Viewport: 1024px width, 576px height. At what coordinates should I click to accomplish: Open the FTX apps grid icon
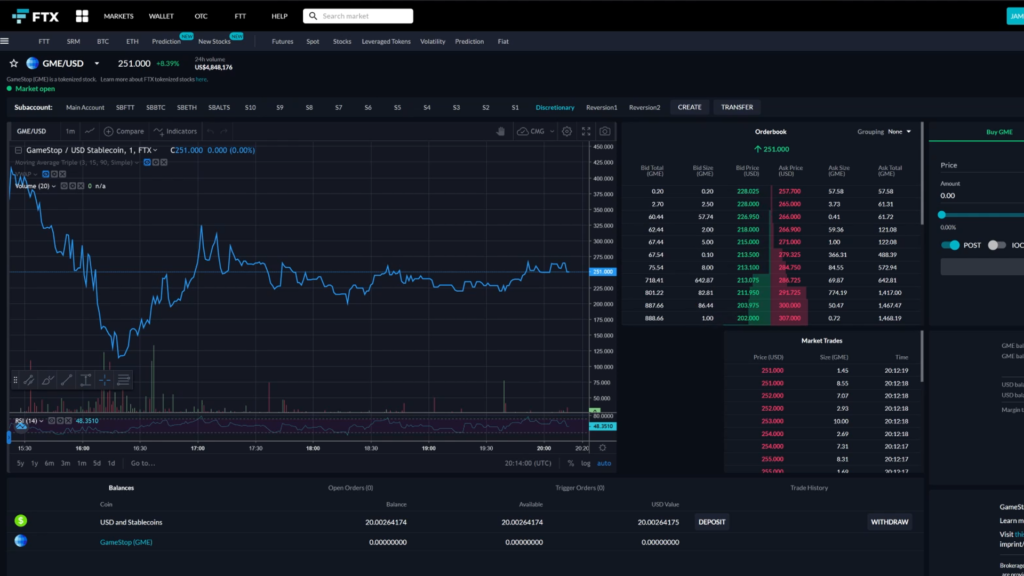click(82, 16)
